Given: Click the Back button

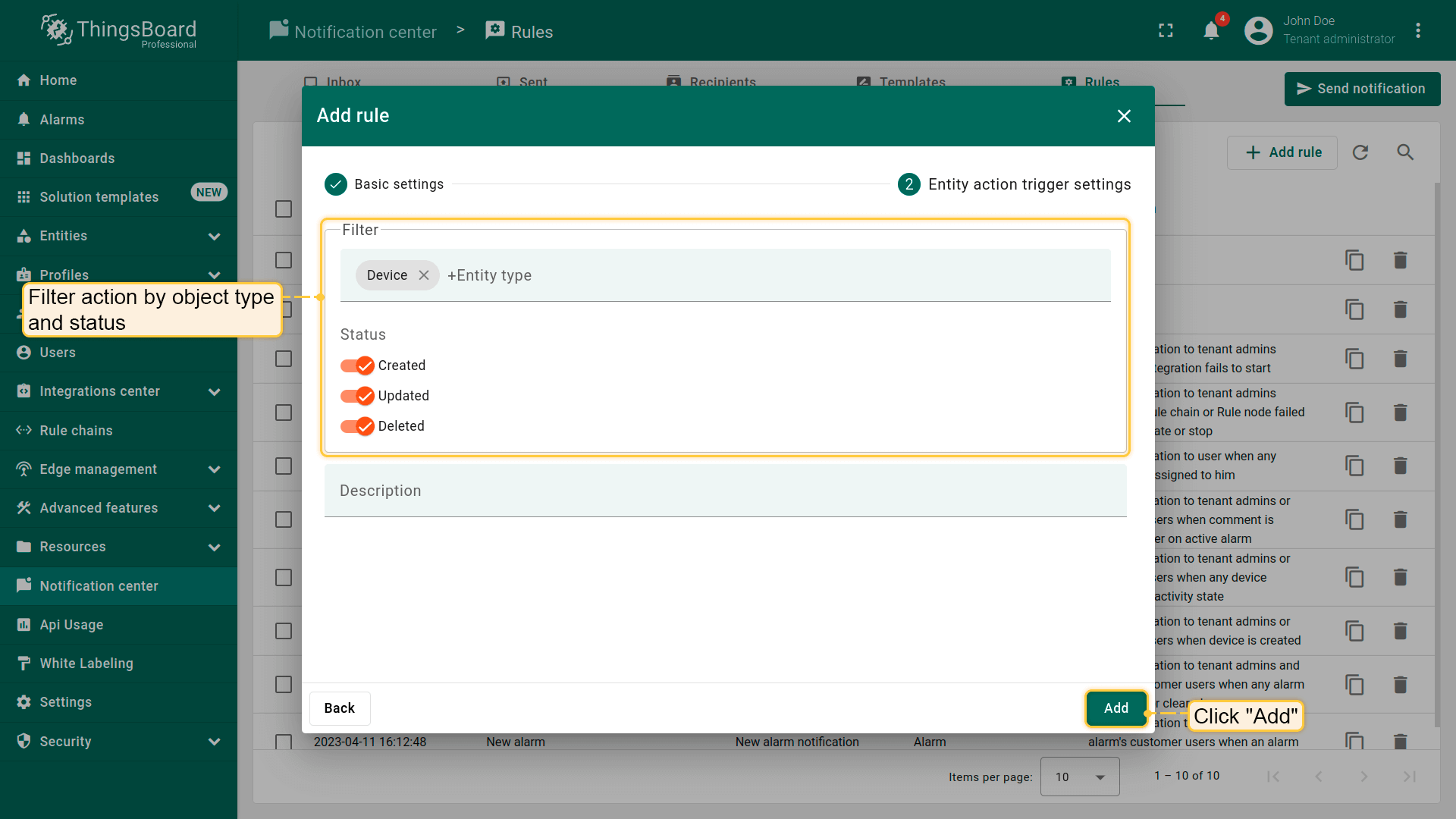Looking at the screenshot, I should (x=339, y=708).
